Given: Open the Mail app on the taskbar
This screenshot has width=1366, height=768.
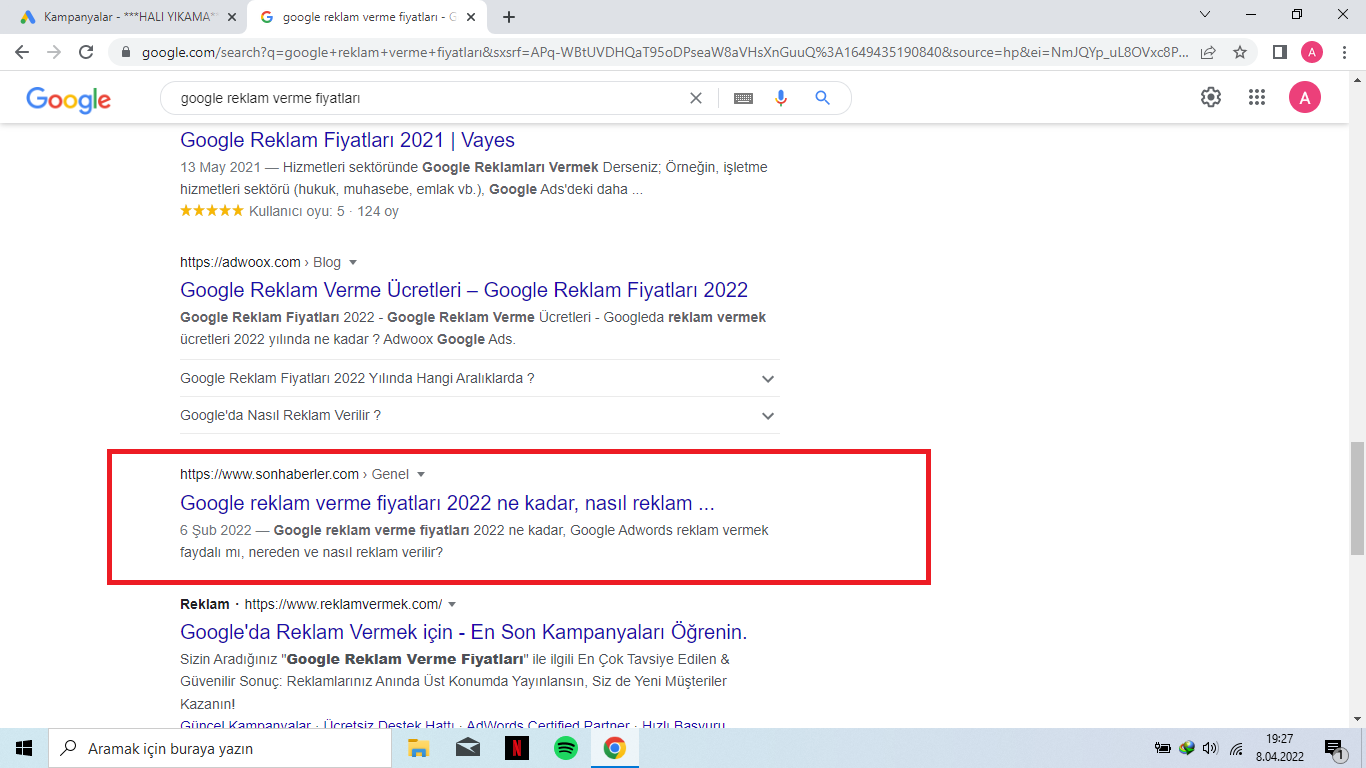Looking at the screenshot, I should pyautogui.click(x=467, y=748).
